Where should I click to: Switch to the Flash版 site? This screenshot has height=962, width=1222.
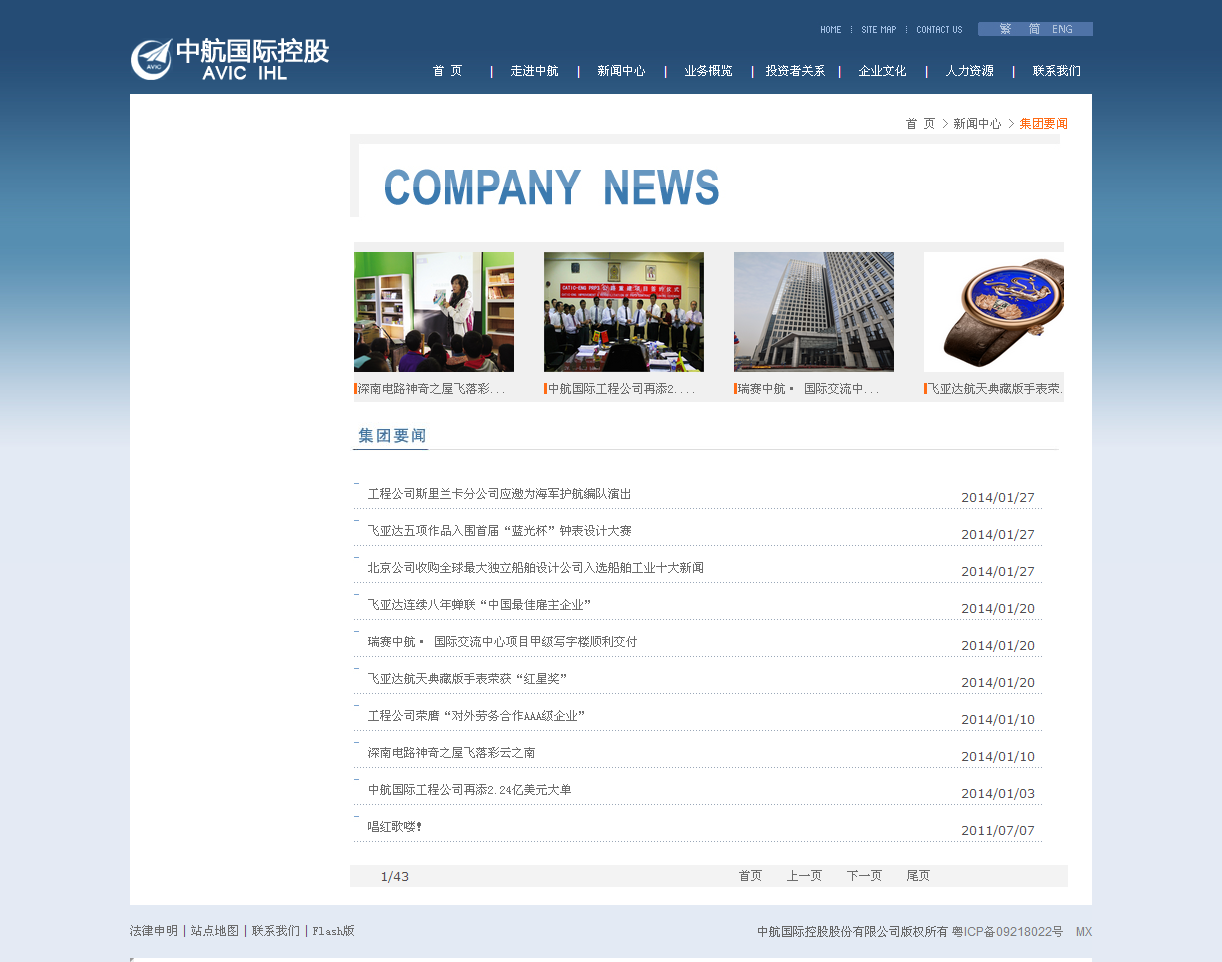tap(332, 930)
